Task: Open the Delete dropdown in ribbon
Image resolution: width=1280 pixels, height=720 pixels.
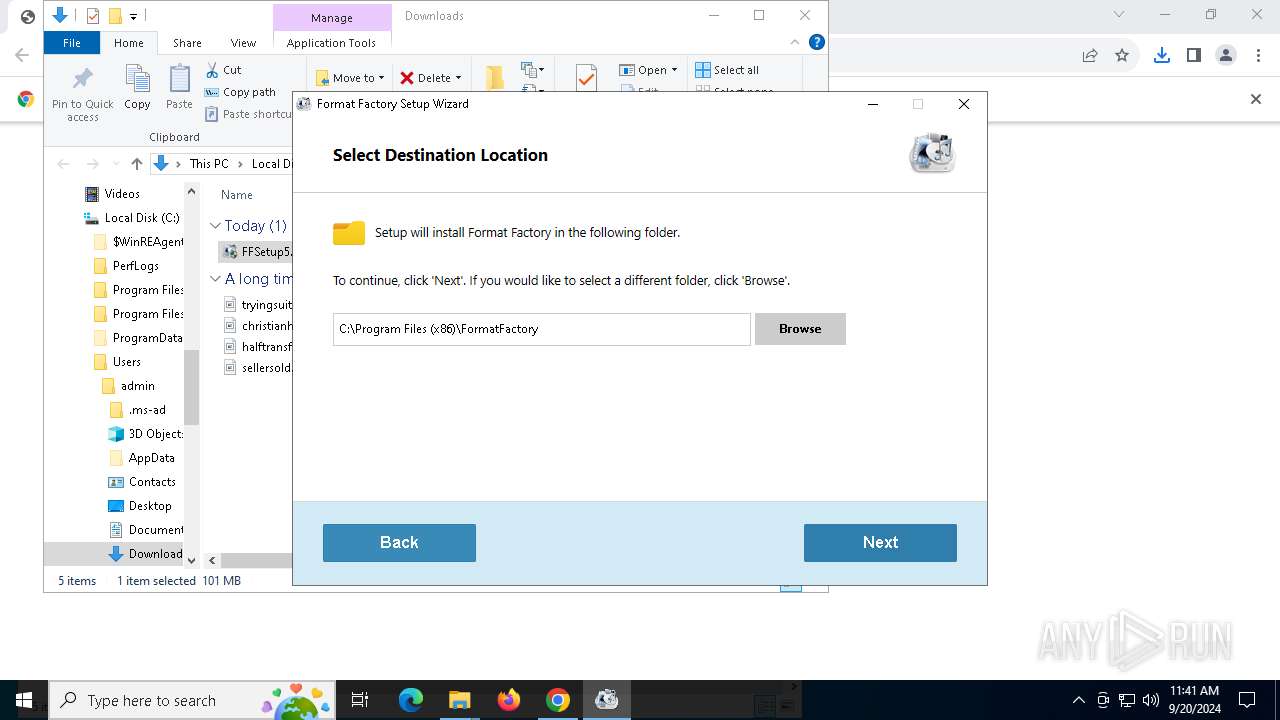Action: [431, 77]
